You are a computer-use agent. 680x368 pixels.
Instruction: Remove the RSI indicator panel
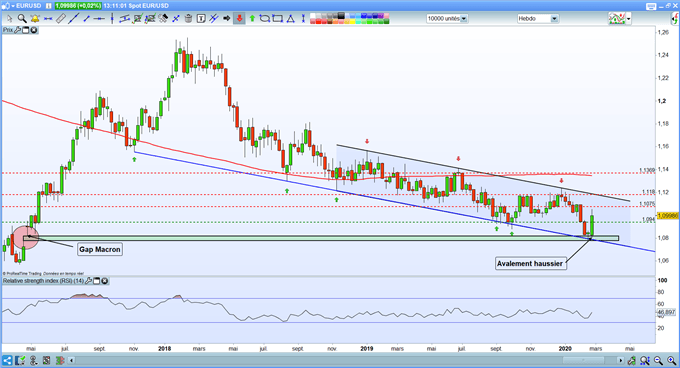(105, 281)
